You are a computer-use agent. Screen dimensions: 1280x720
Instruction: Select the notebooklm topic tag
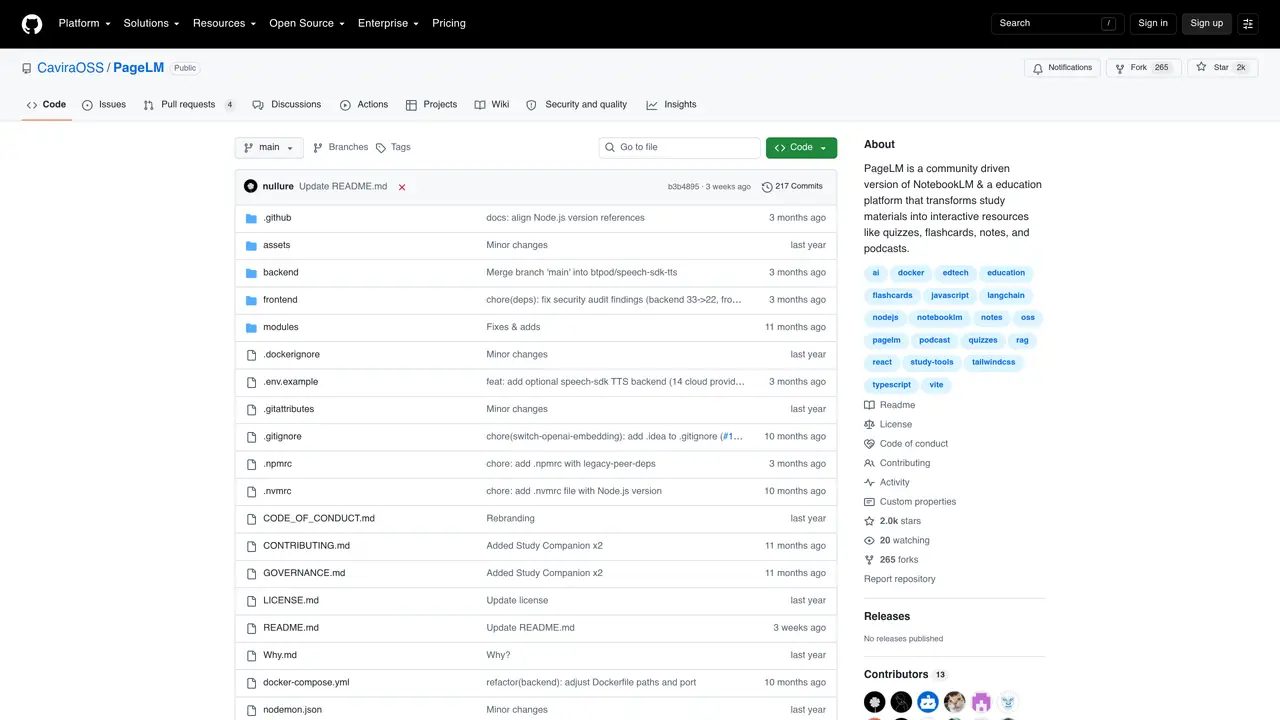939,318
